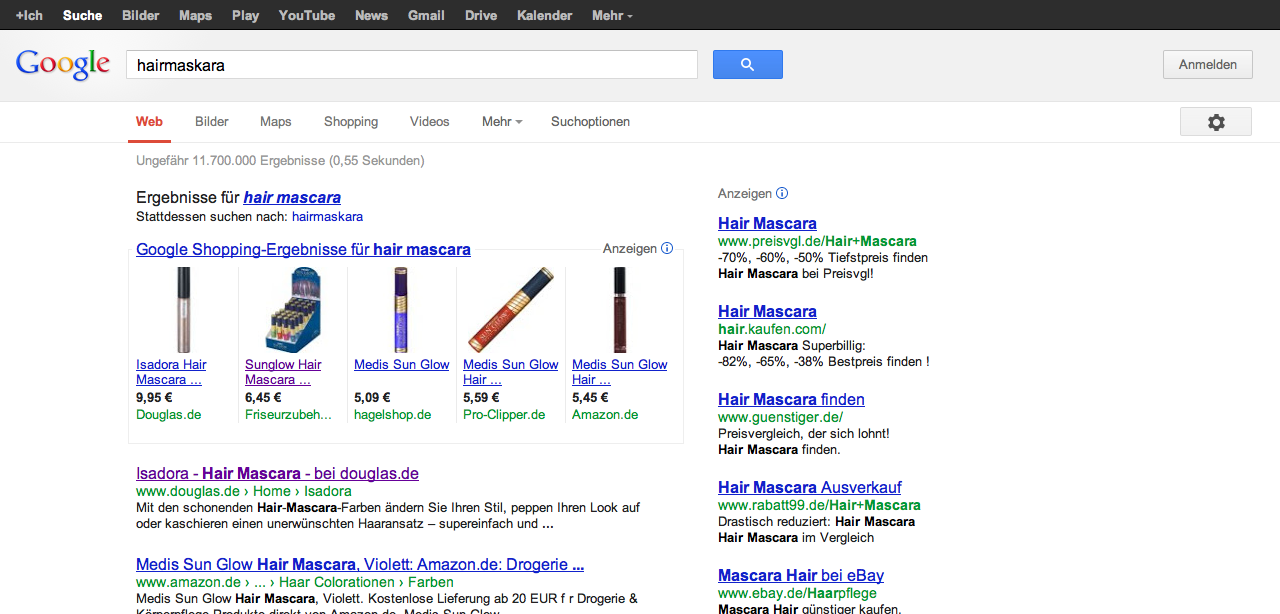Open the Hair Mascara Ausverkauf ad link
Viewport: 1280px width, 614px height.
[809, 488]
